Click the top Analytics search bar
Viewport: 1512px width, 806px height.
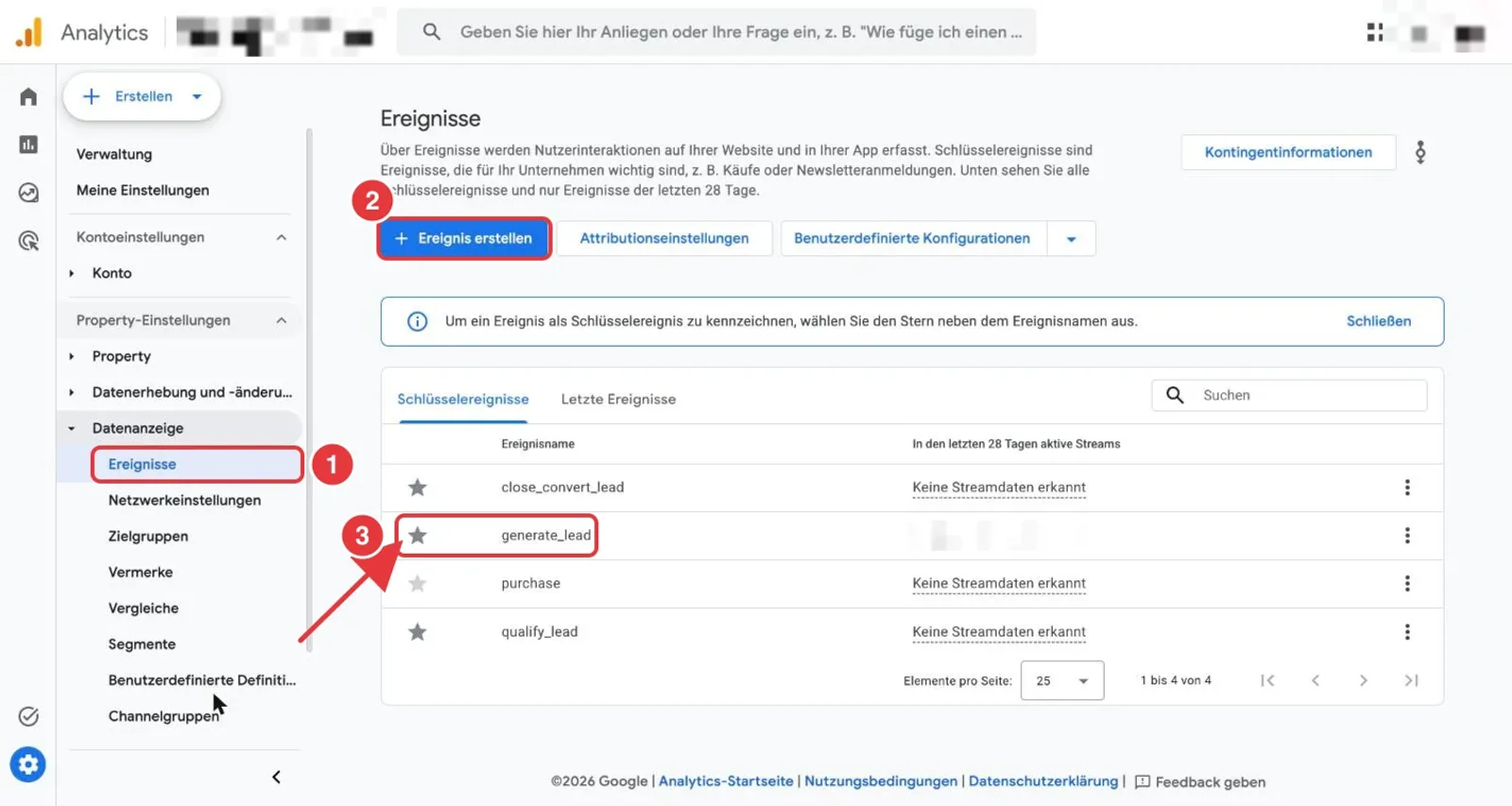point(716,32)
